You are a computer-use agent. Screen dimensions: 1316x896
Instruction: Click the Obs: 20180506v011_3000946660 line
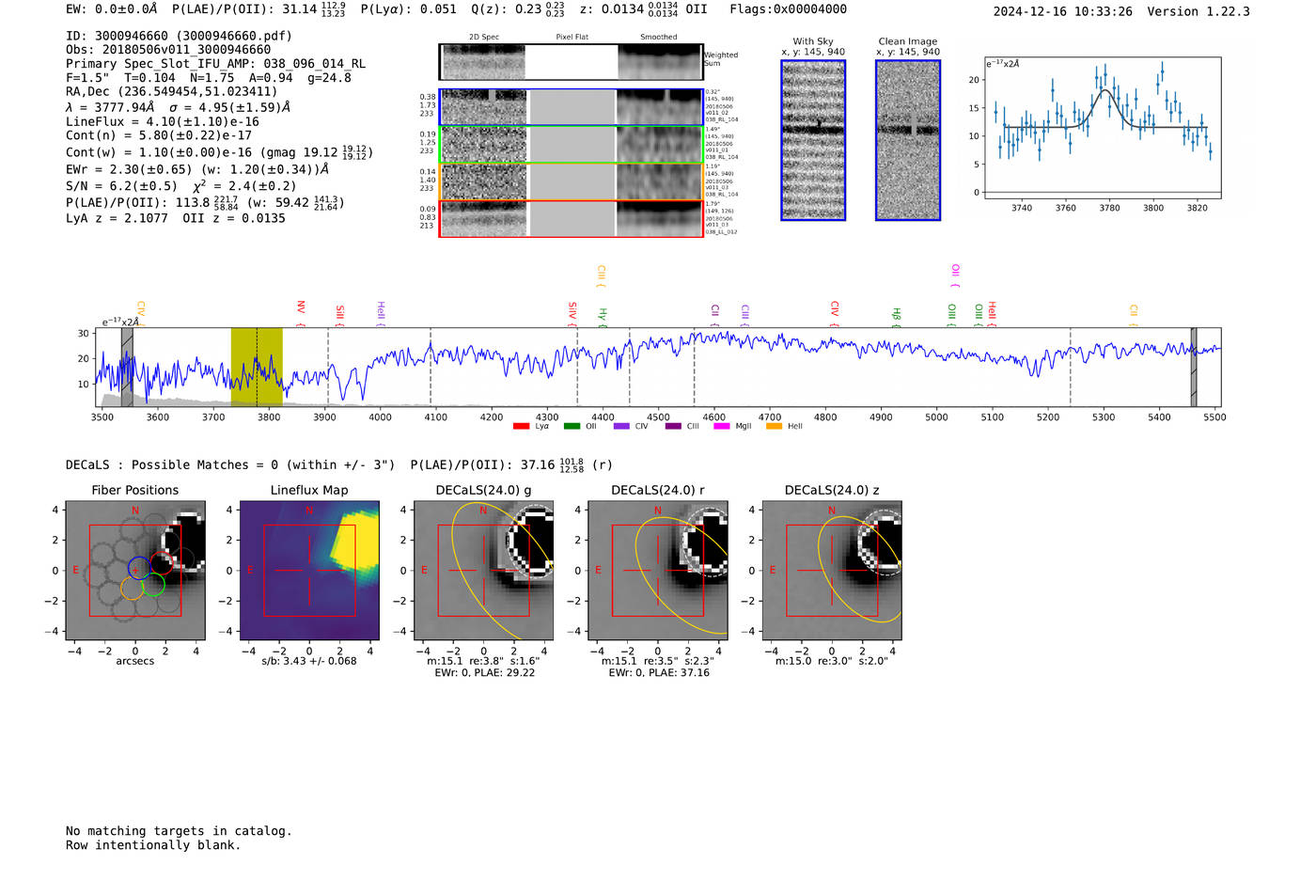(168, 50)
